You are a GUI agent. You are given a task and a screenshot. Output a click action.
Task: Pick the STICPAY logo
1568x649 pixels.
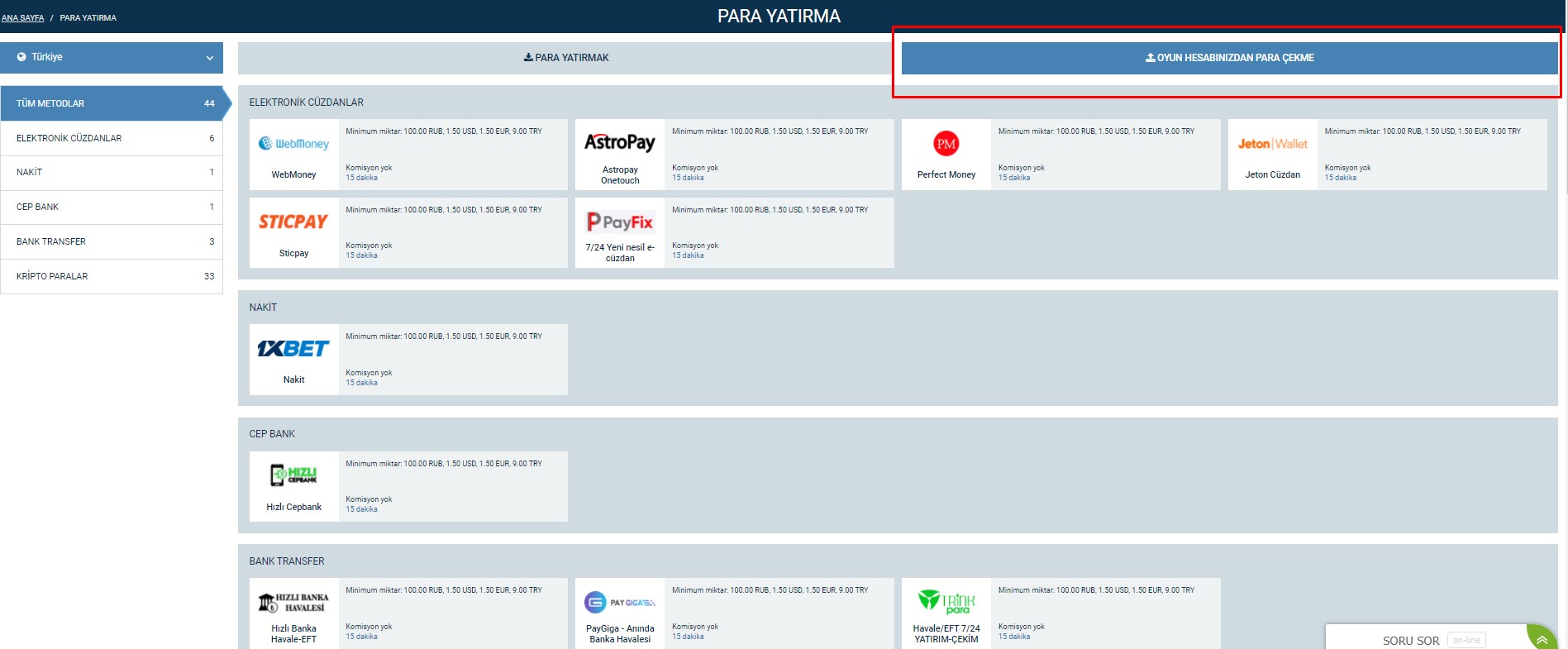293,222
